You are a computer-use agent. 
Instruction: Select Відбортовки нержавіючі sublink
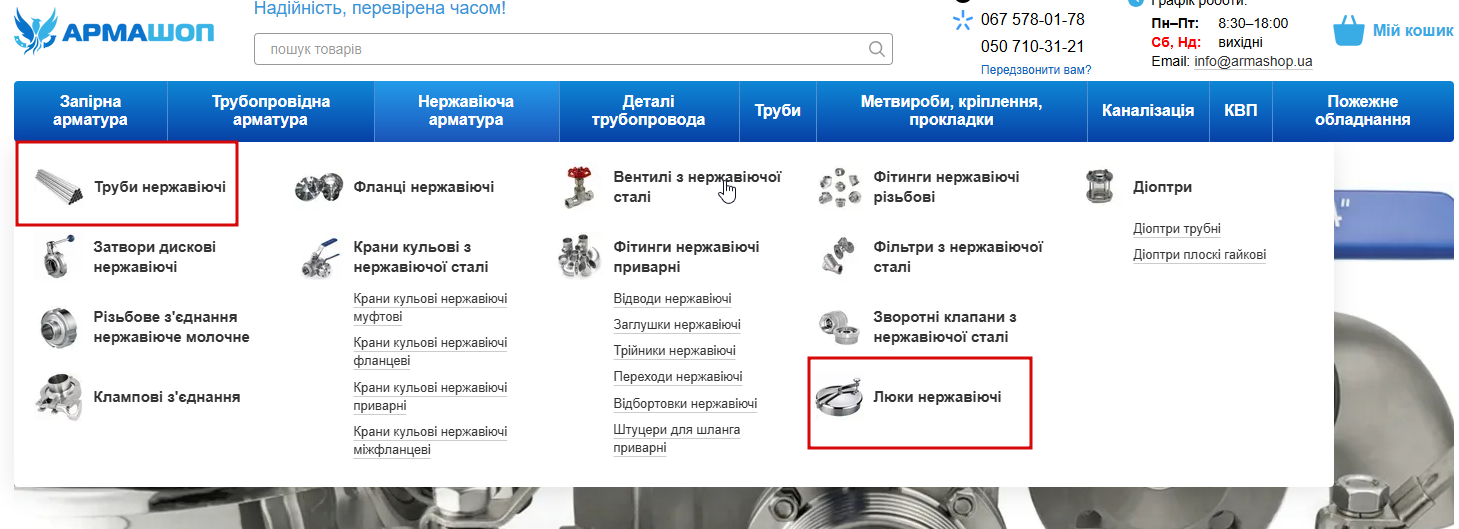(x=686, y=403)
